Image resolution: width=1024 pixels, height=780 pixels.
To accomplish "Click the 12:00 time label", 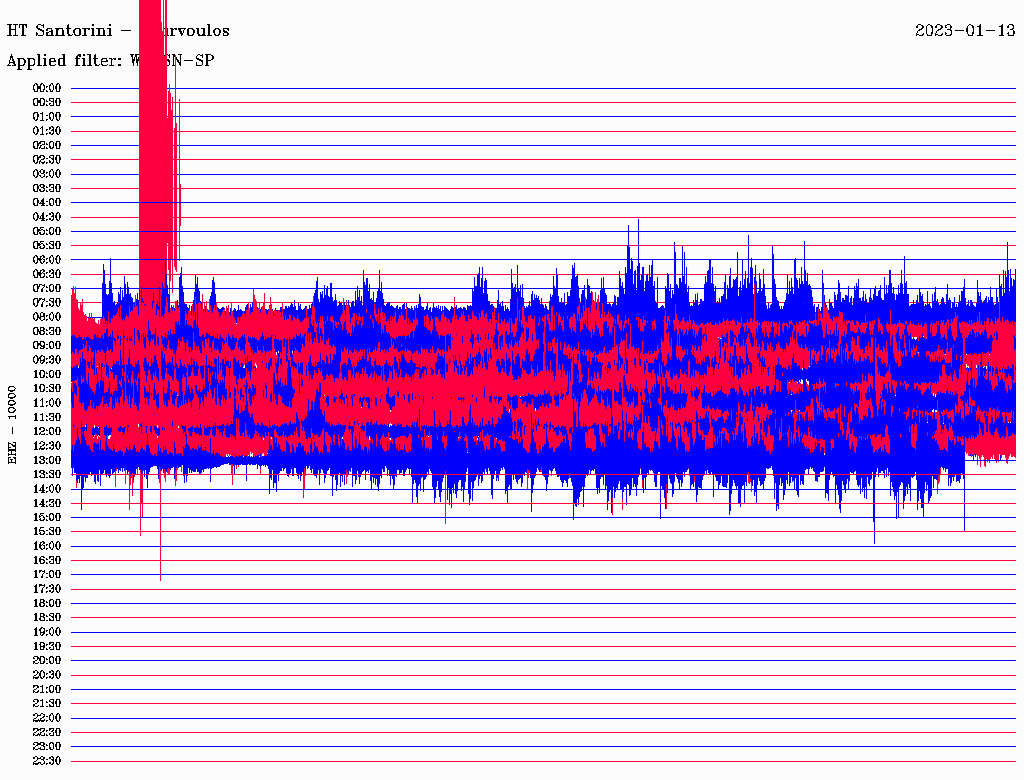I will pyautogui.click(x=47, y=431).
